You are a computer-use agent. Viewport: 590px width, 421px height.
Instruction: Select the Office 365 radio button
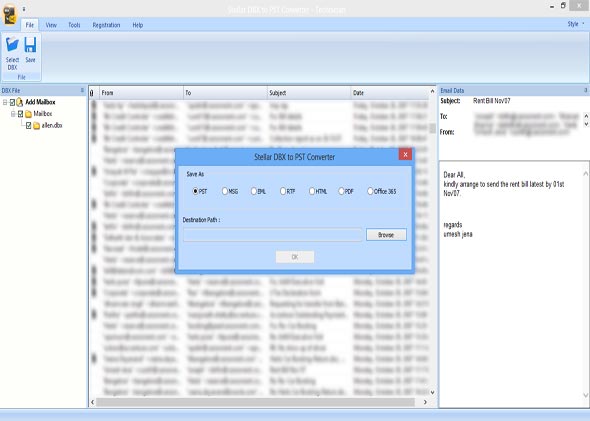(x=370, y=191)
